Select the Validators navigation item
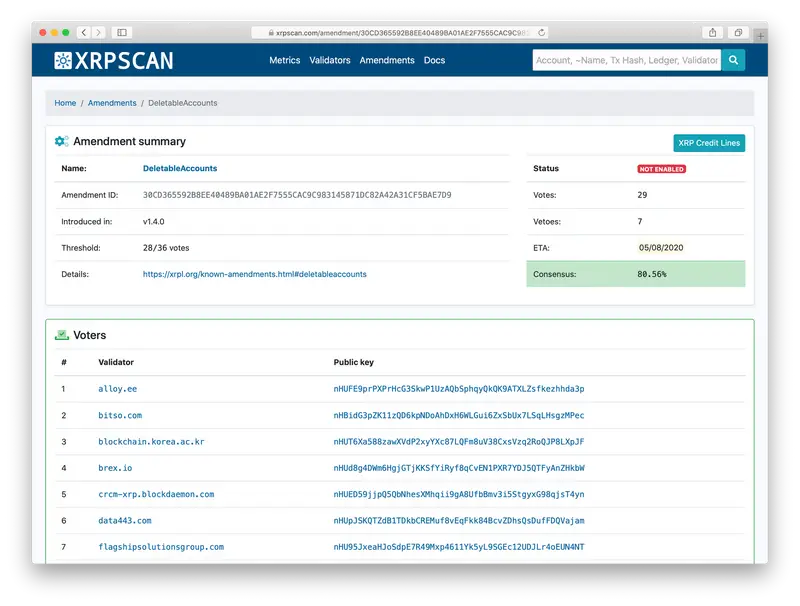Viewport: 800px width, 606px height. pos(332,60)
